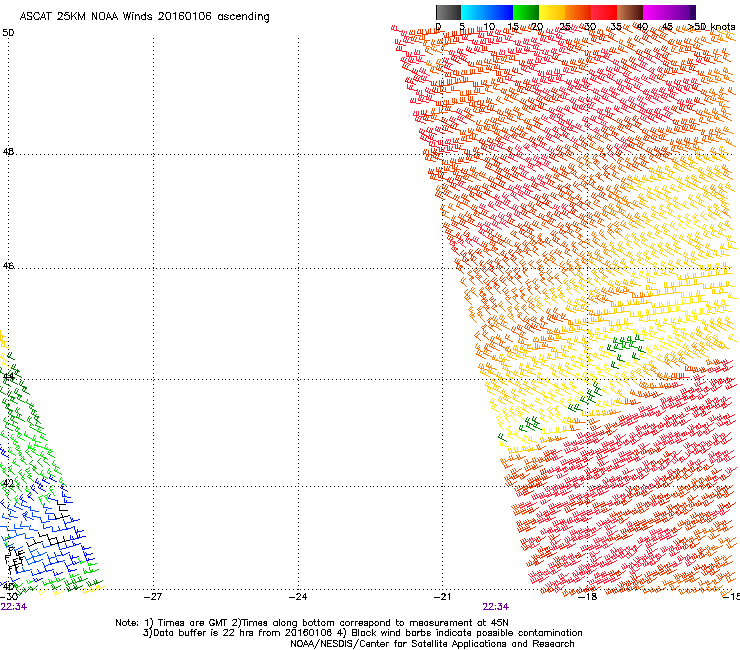Click the gray 0-5 knots color segment

(x=448, y=12)
